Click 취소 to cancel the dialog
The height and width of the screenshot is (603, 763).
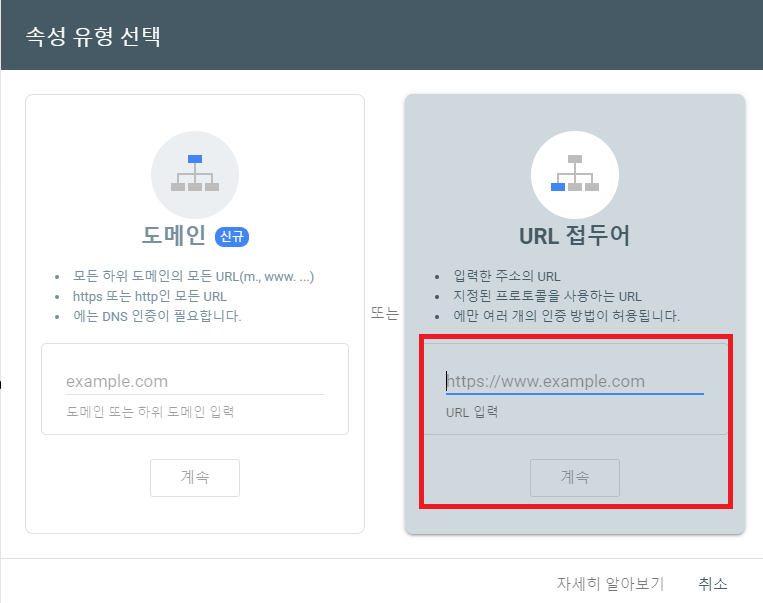[x=713, y=583]
